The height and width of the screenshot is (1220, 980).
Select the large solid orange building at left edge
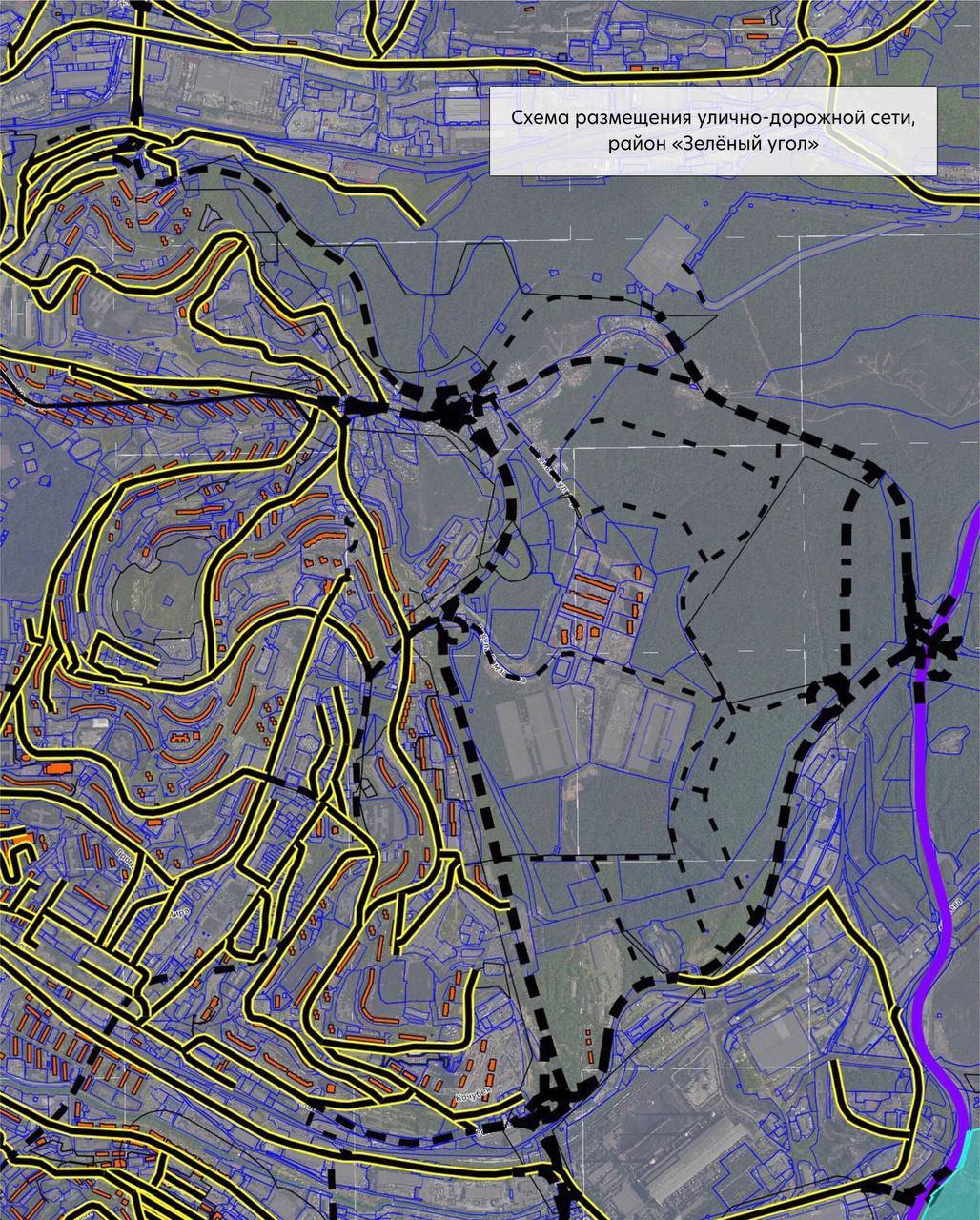click(x=57, y=766)
